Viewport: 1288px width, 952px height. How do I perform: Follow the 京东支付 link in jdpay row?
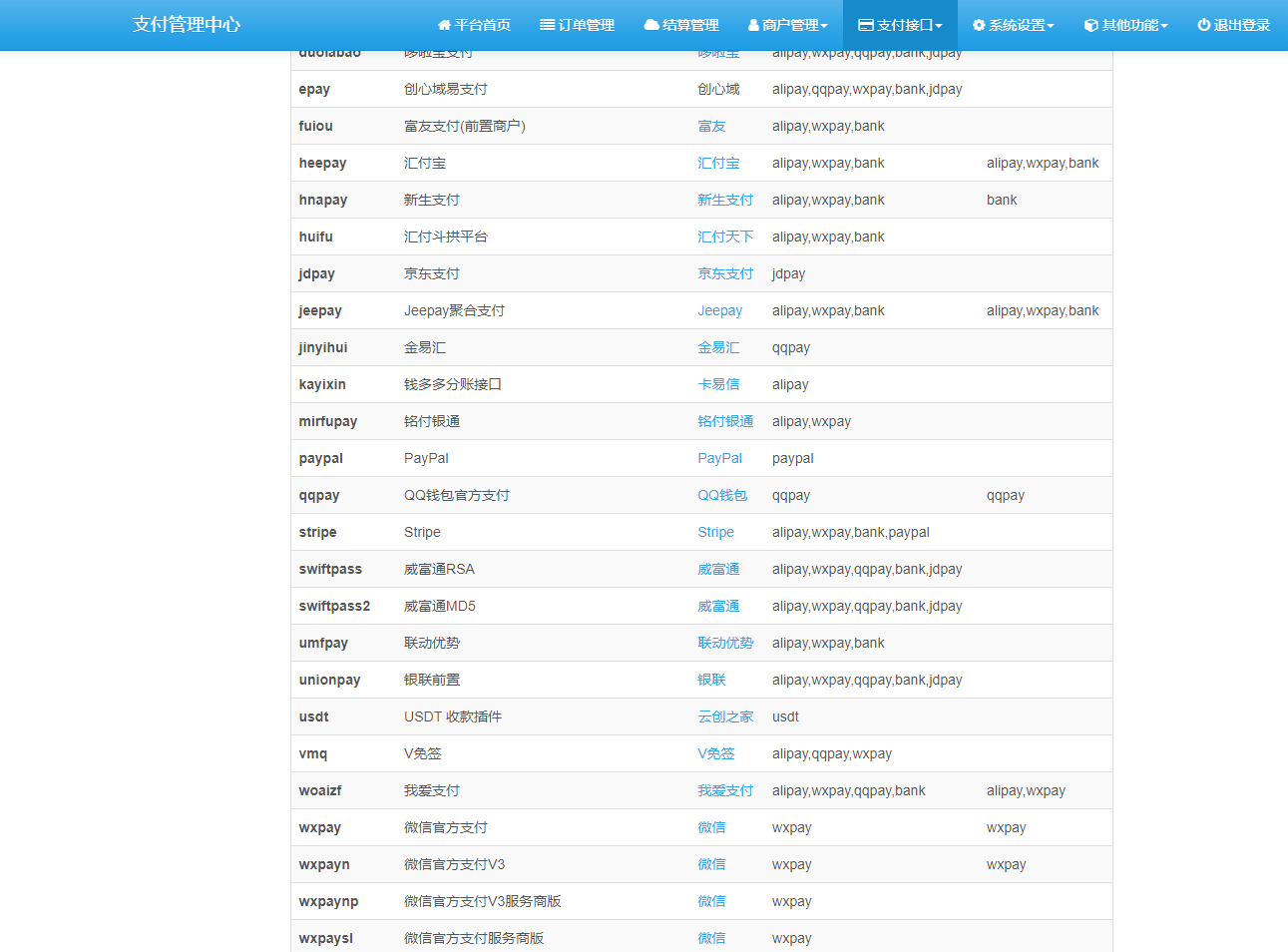click(725, 273)
